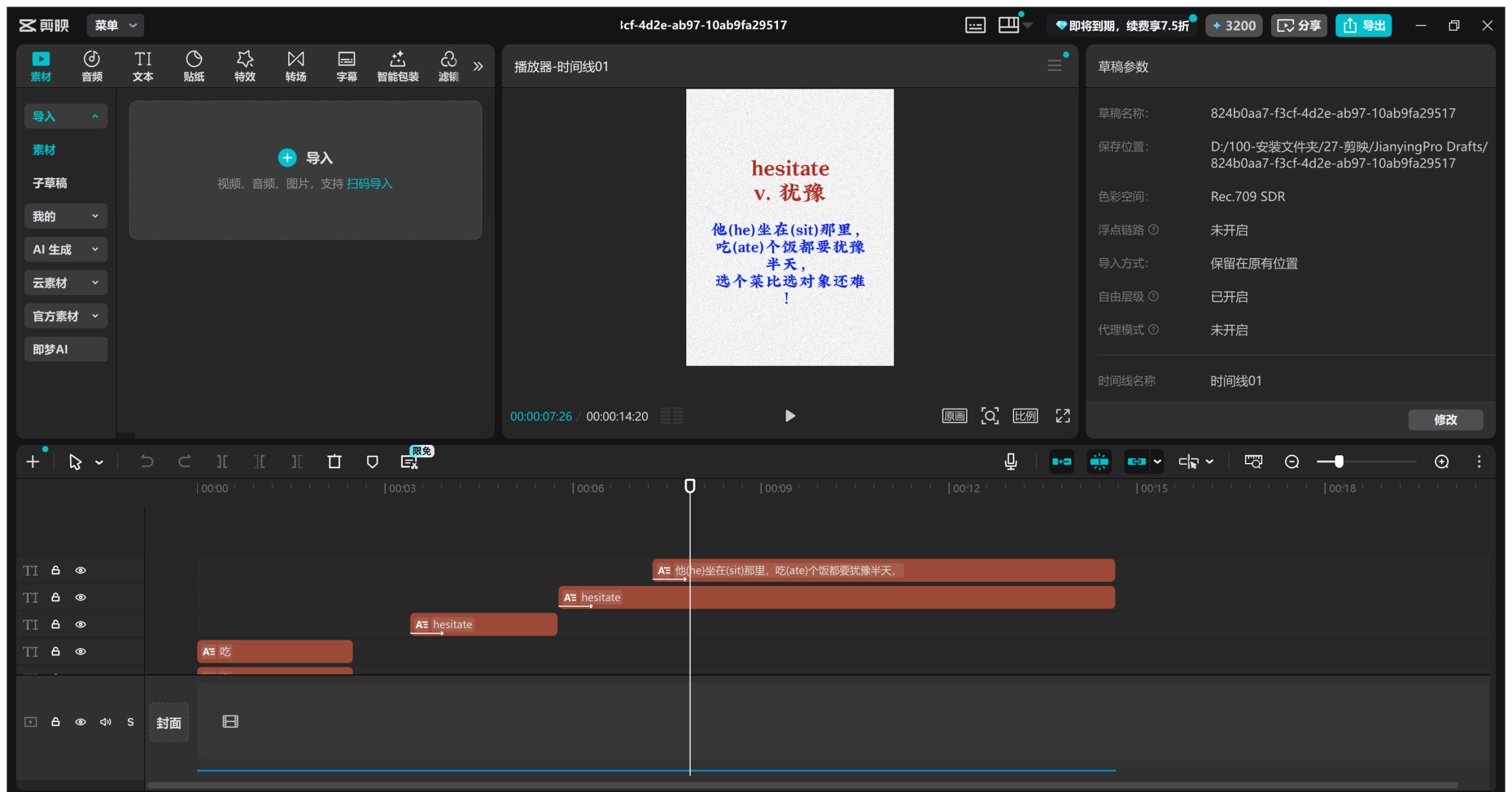Click the 导出 export button
Image resolution: width=1512 pixels, height=792 pixels.
[1363, 25]
